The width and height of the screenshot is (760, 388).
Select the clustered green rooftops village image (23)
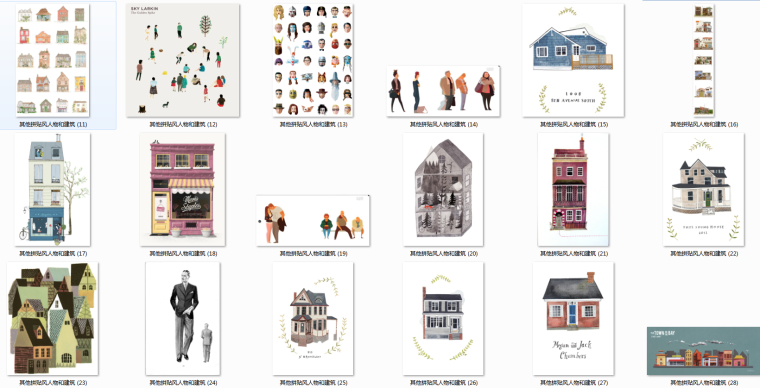coord(52,319)
